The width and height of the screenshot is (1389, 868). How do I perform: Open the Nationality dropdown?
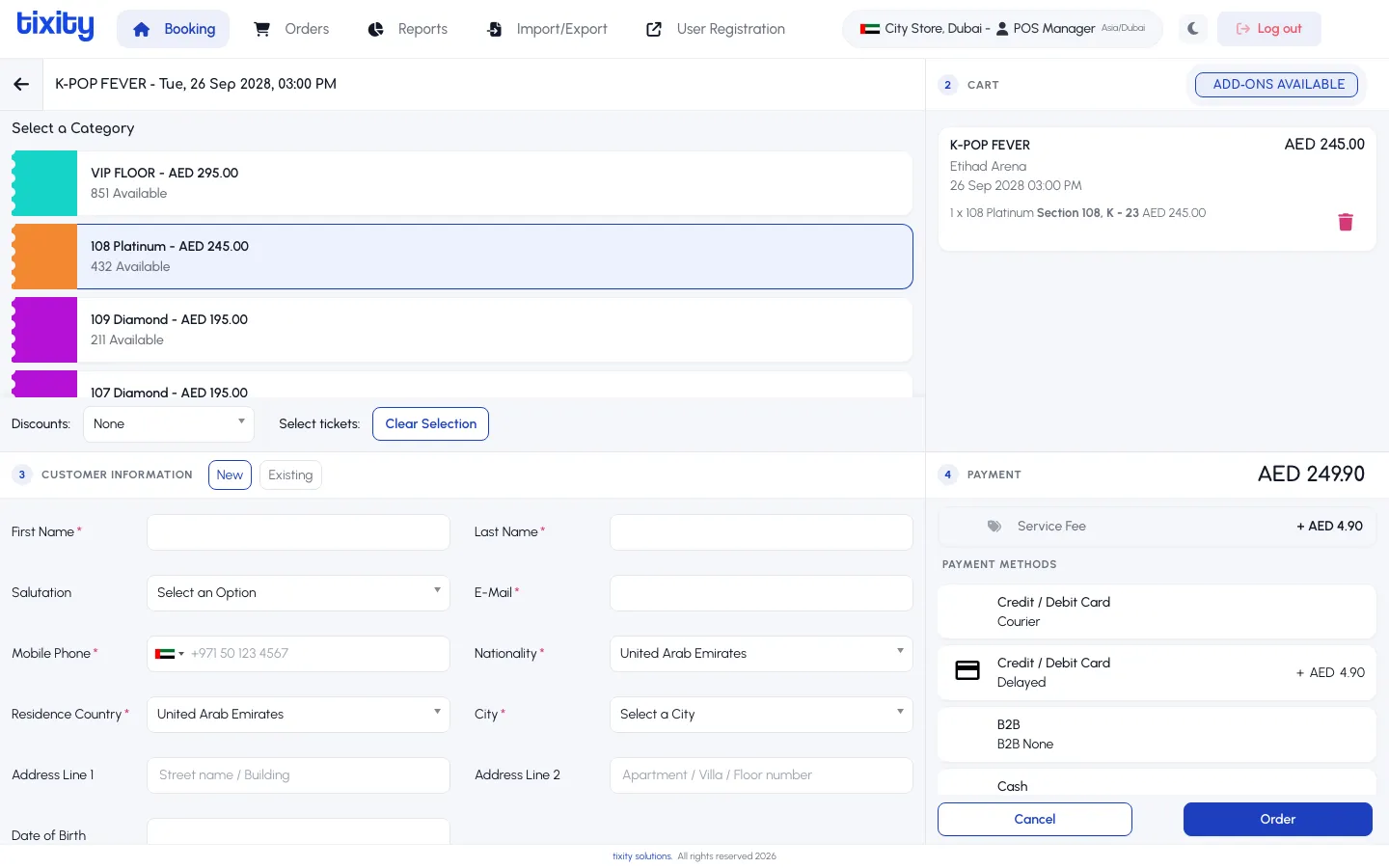point(761,654)
